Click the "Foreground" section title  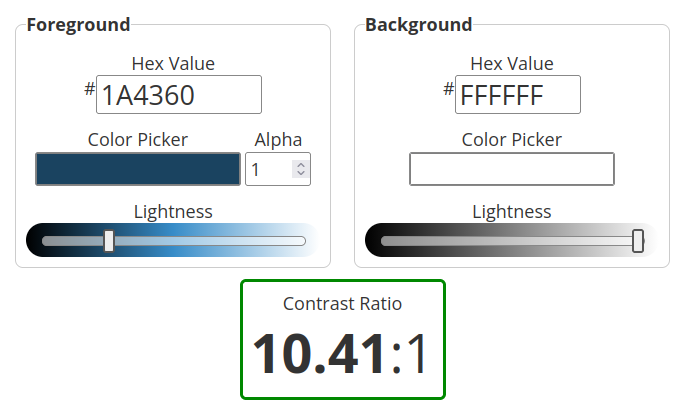tap(78, 24)
